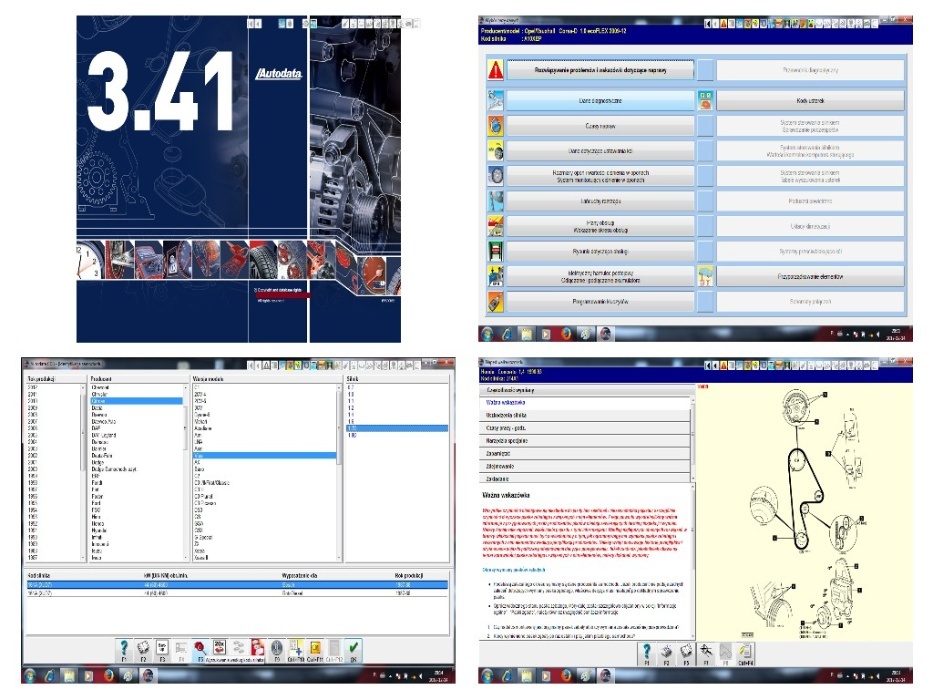This screenshot has width=933, height=700.
Task: Click the Ctrl+F10 add icon in vehicle selection
Action: point(296,649)
